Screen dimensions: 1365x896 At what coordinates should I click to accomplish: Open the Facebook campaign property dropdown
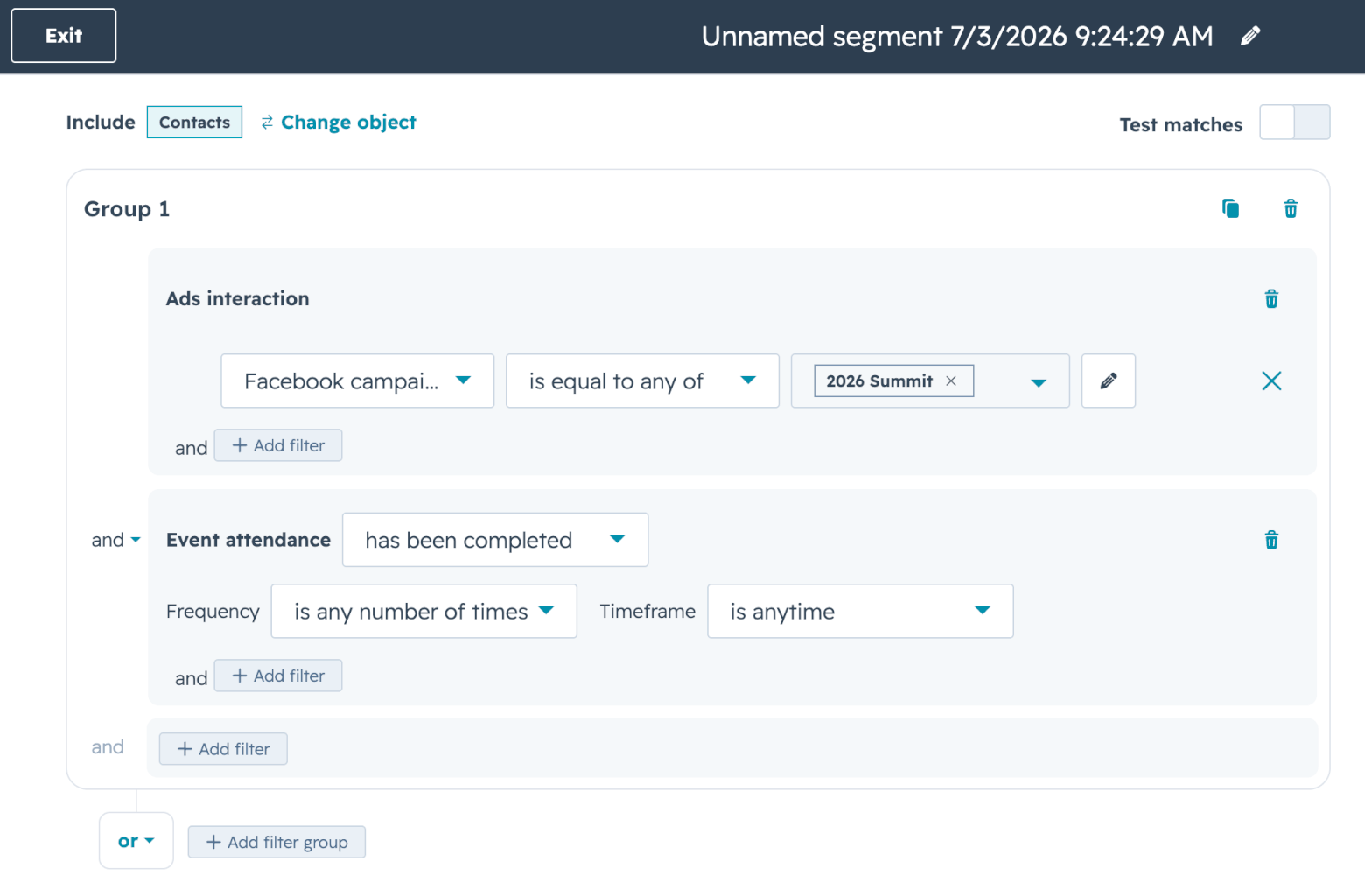358,381
